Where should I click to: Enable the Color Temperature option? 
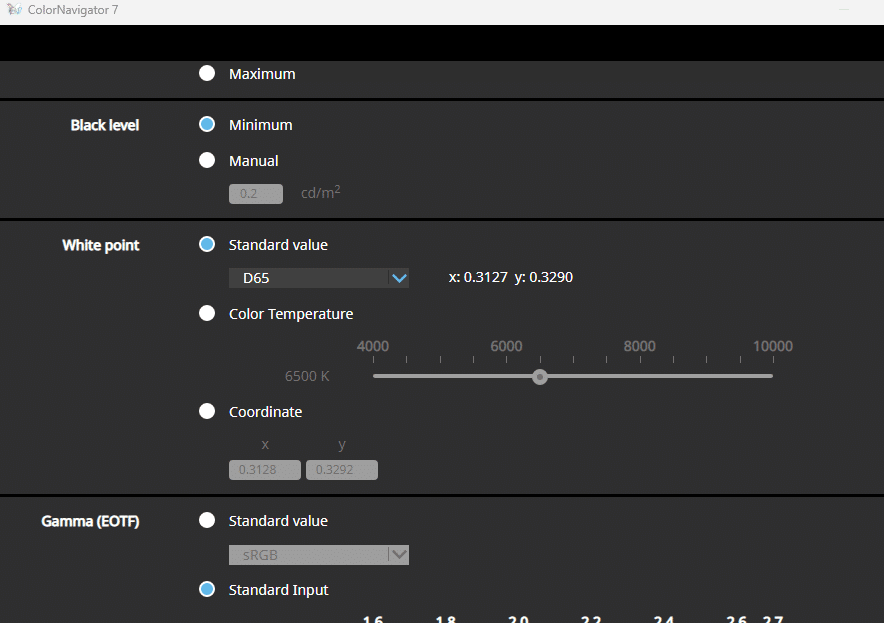pyautogui.click(x=207, y=313)
